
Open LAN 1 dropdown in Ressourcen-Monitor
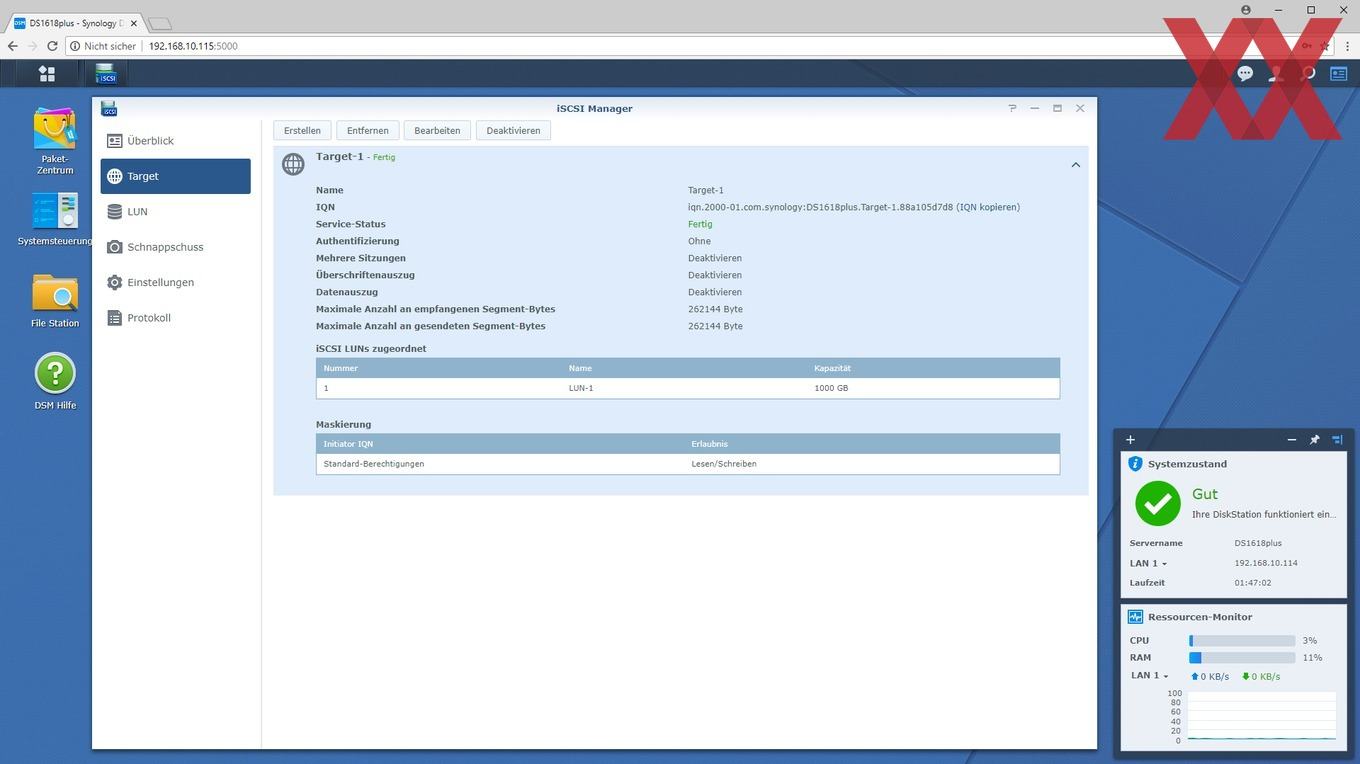point(1150,676)
